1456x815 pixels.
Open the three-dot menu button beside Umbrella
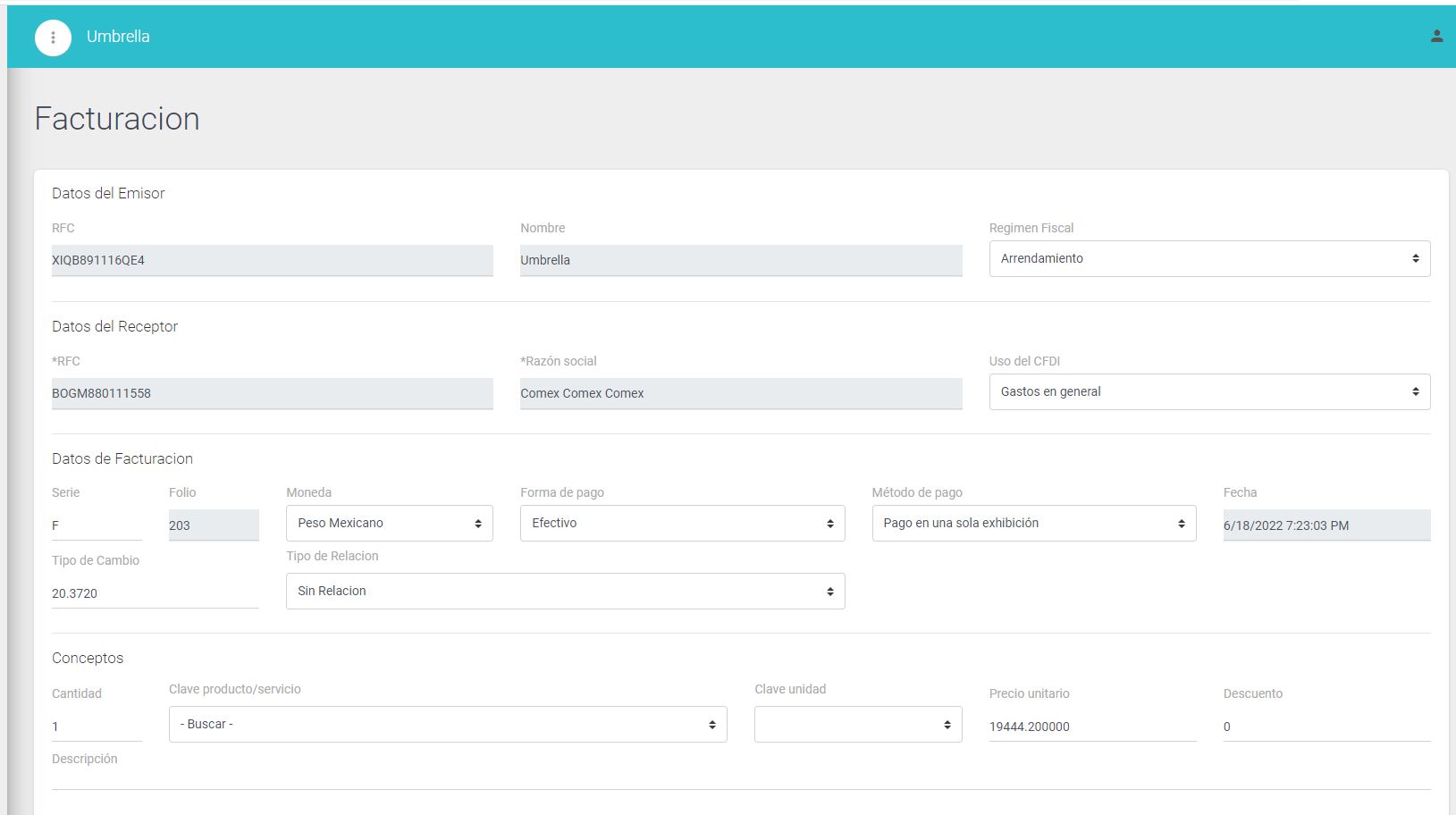click(x=53, y=38)
